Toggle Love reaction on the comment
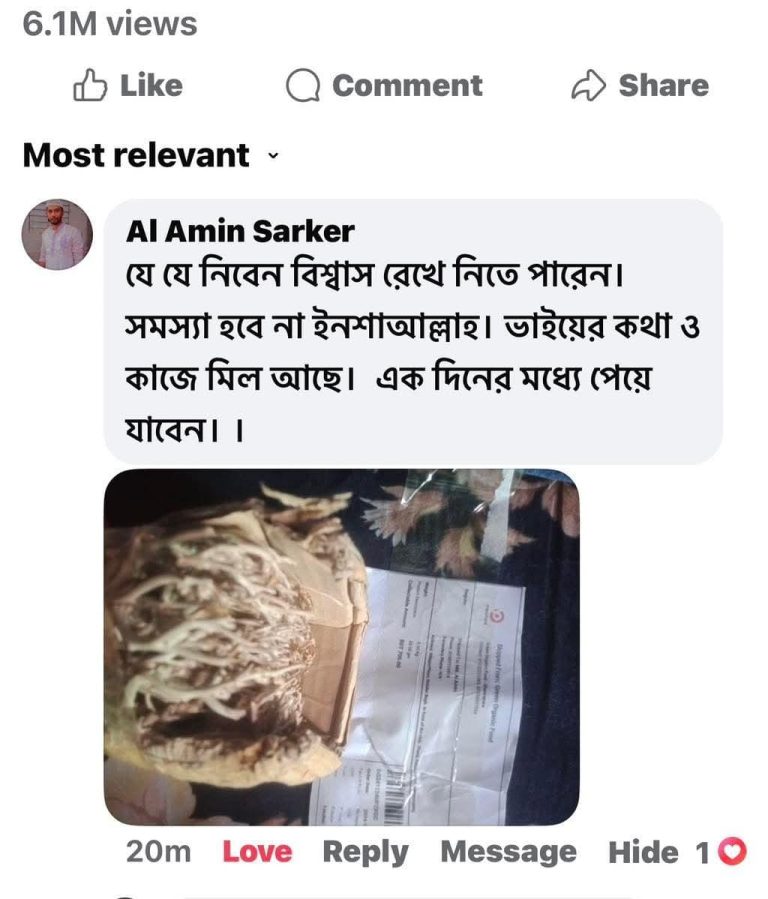 pyautogui.click(x=257, y=851)
